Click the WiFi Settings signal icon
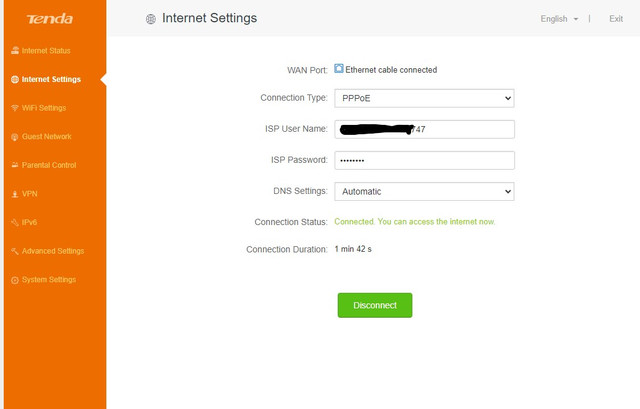This screenshot has height=409, width=640. [x=15, y=108]
